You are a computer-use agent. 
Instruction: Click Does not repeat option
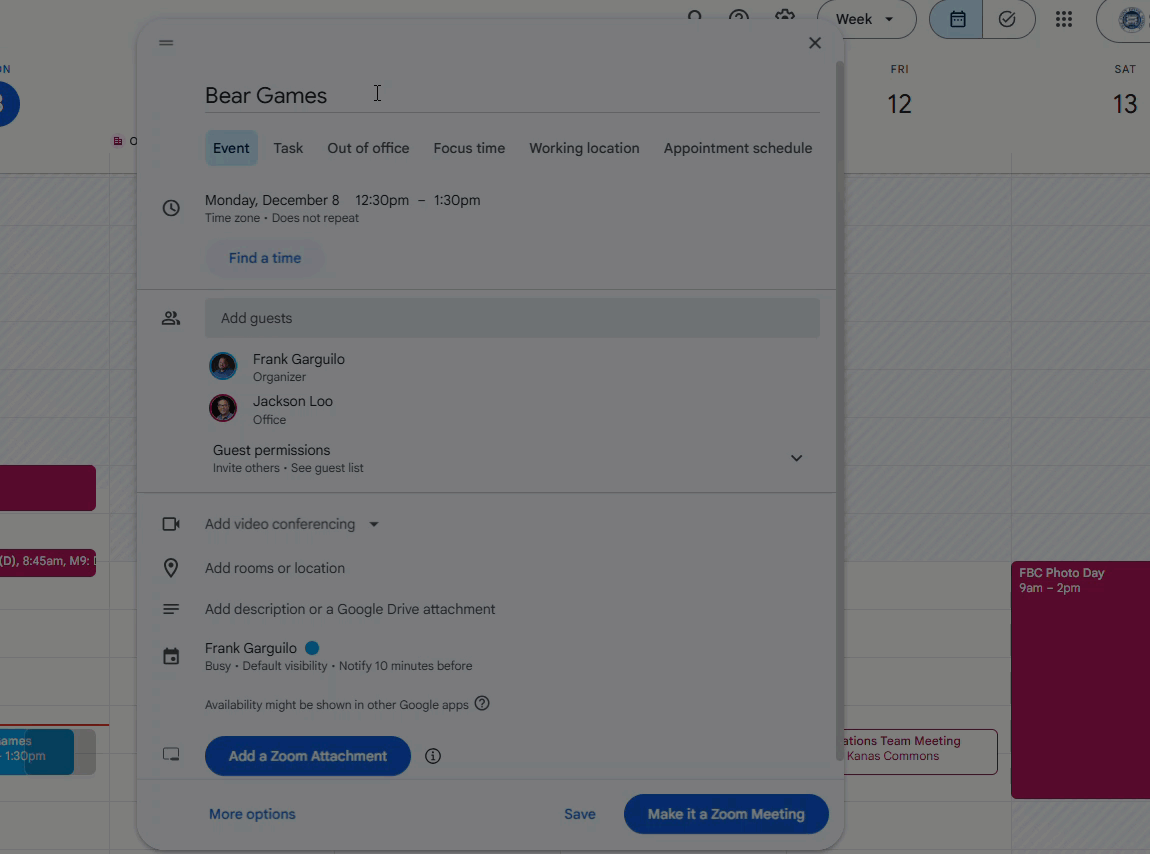pyautogui.click(x=315, y=218)
